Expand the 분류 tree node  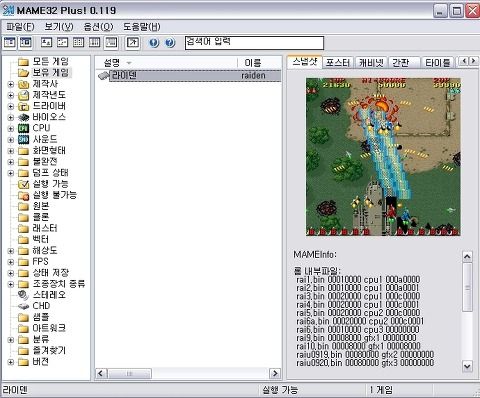pos(11,340)
